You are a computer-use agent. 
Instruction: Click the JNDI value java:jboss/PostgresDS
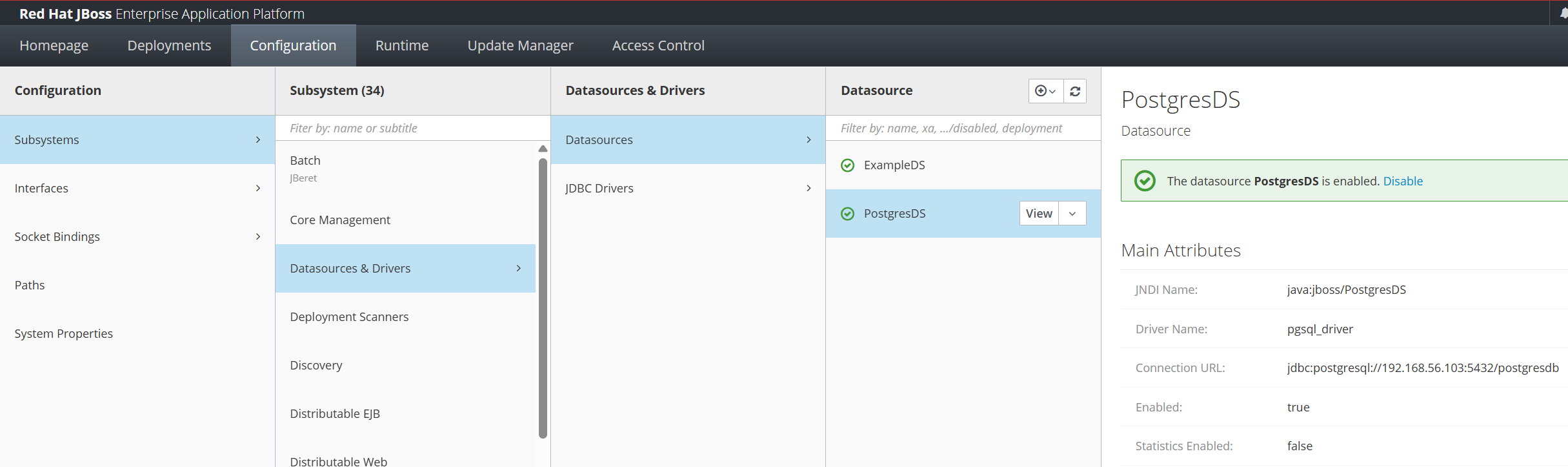(1346, 290)
